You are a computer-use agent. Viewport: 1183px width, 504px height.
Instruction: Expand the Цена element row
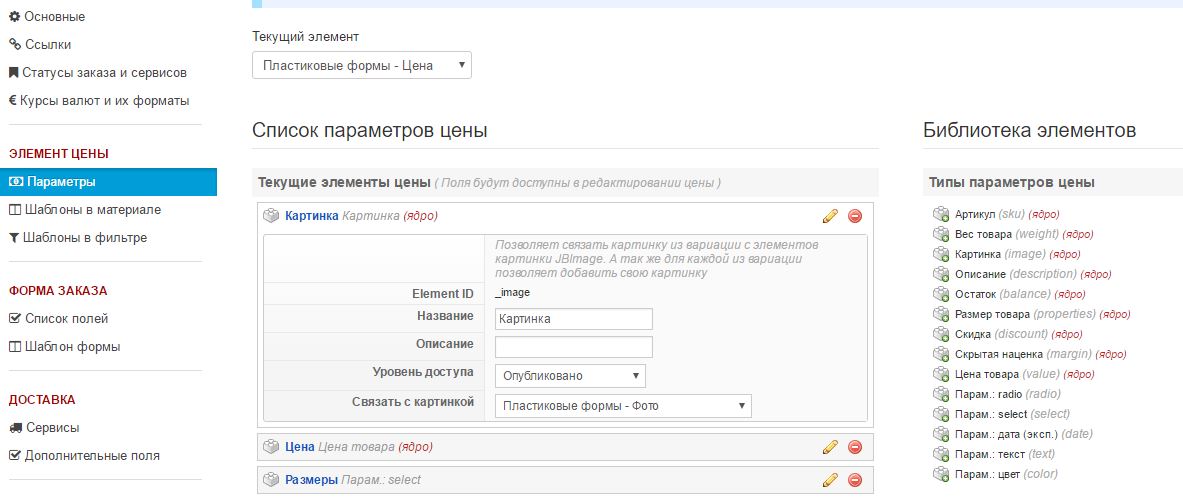coord(300,447)
